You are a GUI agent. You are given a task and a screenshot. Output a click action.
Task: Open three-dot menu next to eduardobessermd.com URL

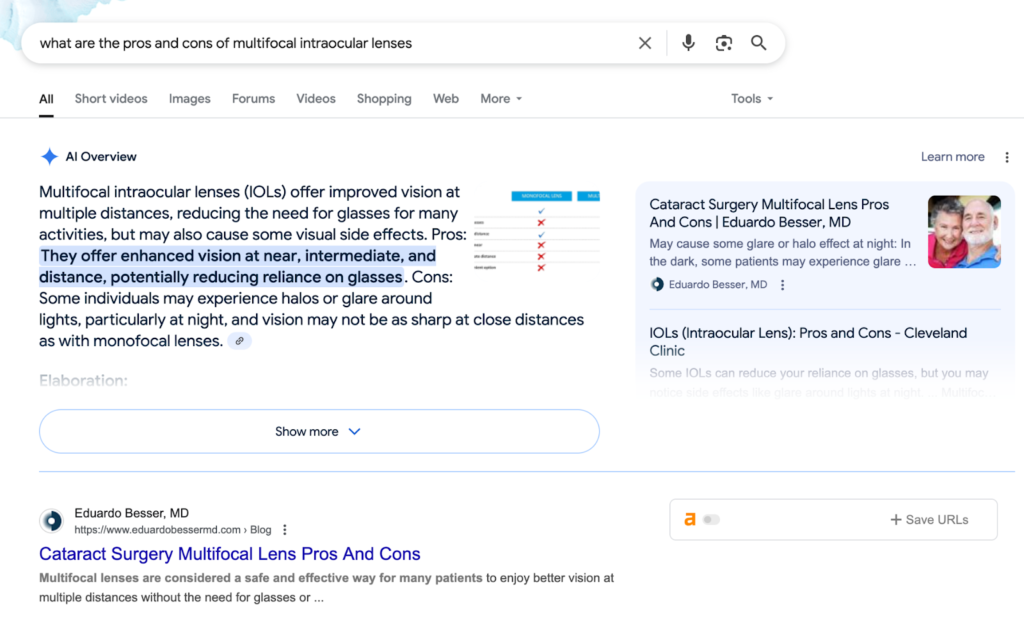[285, 530]
